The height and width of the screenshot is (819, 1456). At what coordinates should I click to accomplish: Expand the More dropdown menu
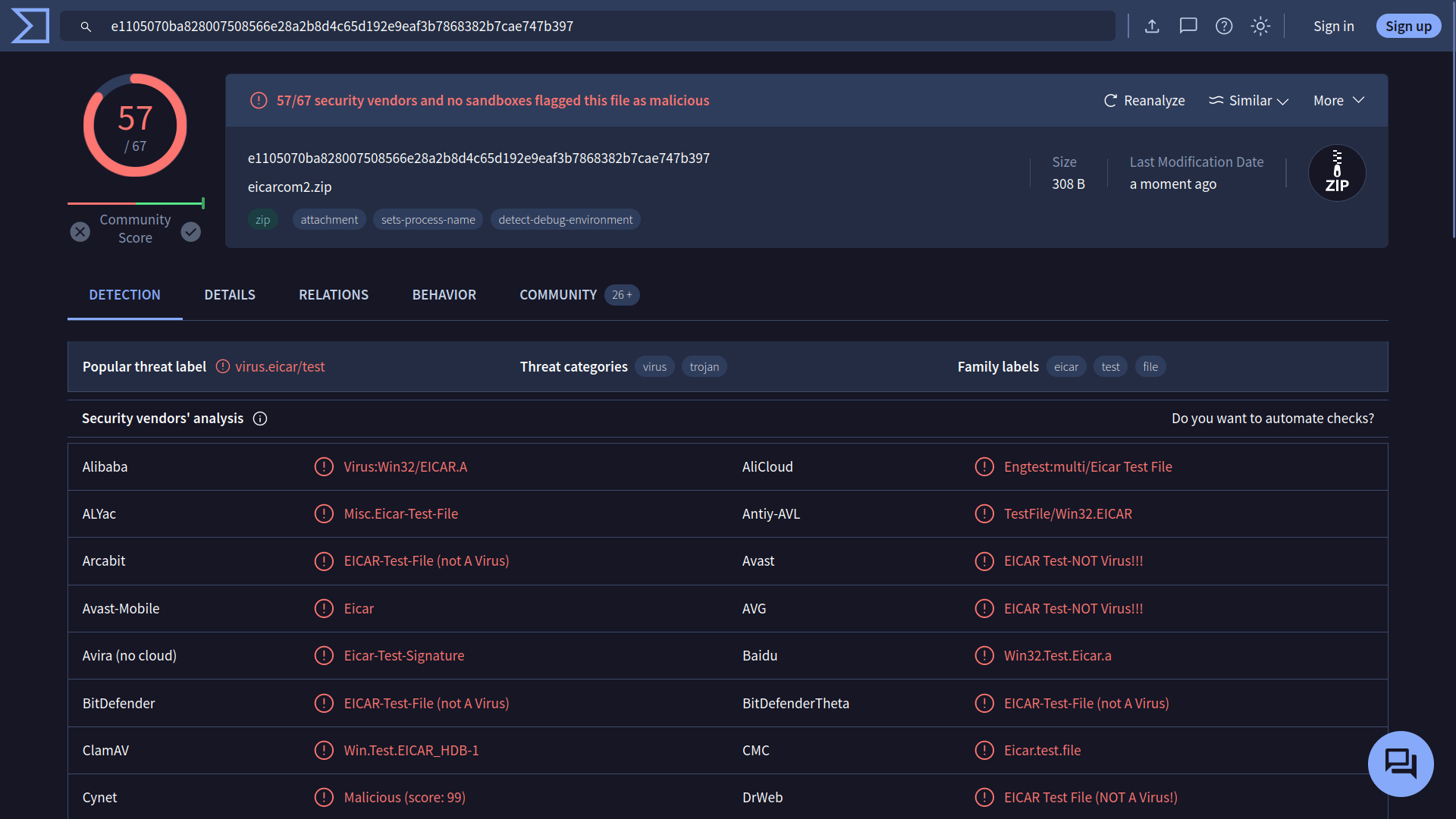tap(1338, 100)
